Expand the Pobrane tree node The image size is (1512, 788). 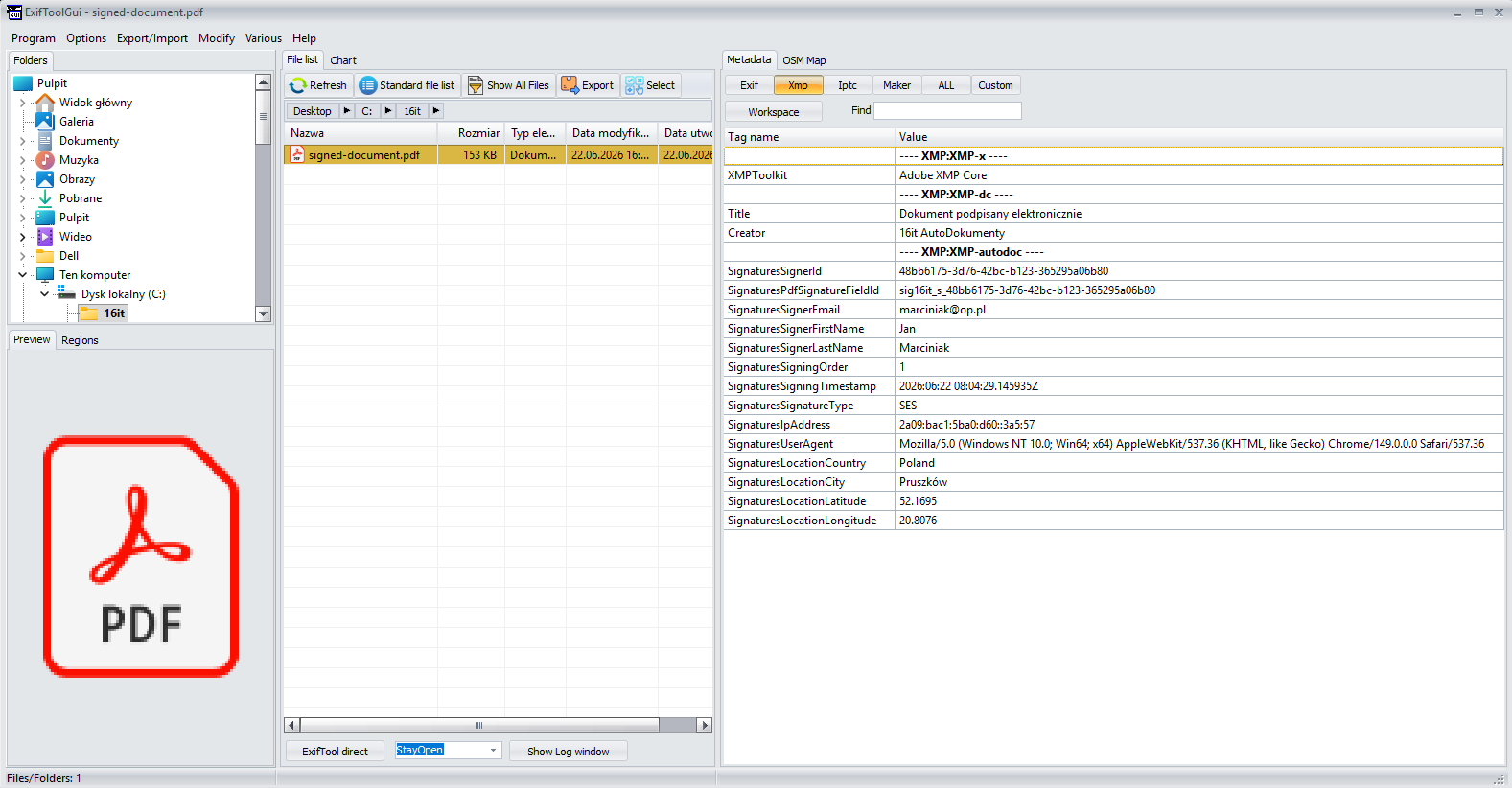[x=23, y=198]
